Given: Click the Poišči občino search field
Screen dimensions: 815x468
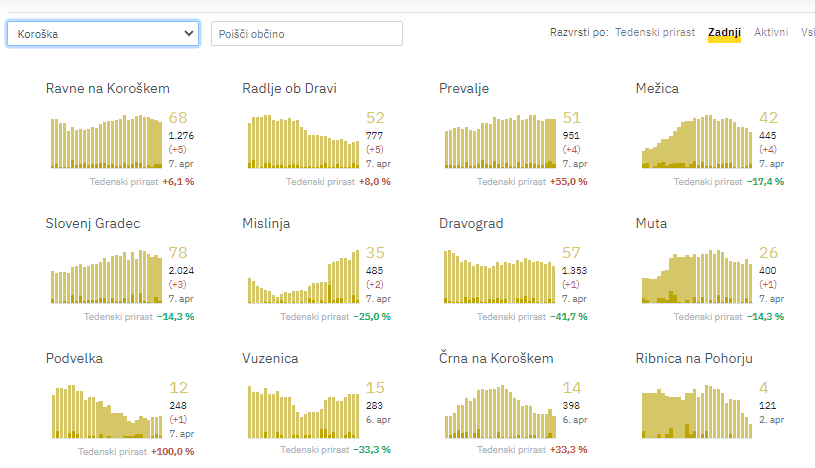Looking at the screenshot, I should pos(307,34).
